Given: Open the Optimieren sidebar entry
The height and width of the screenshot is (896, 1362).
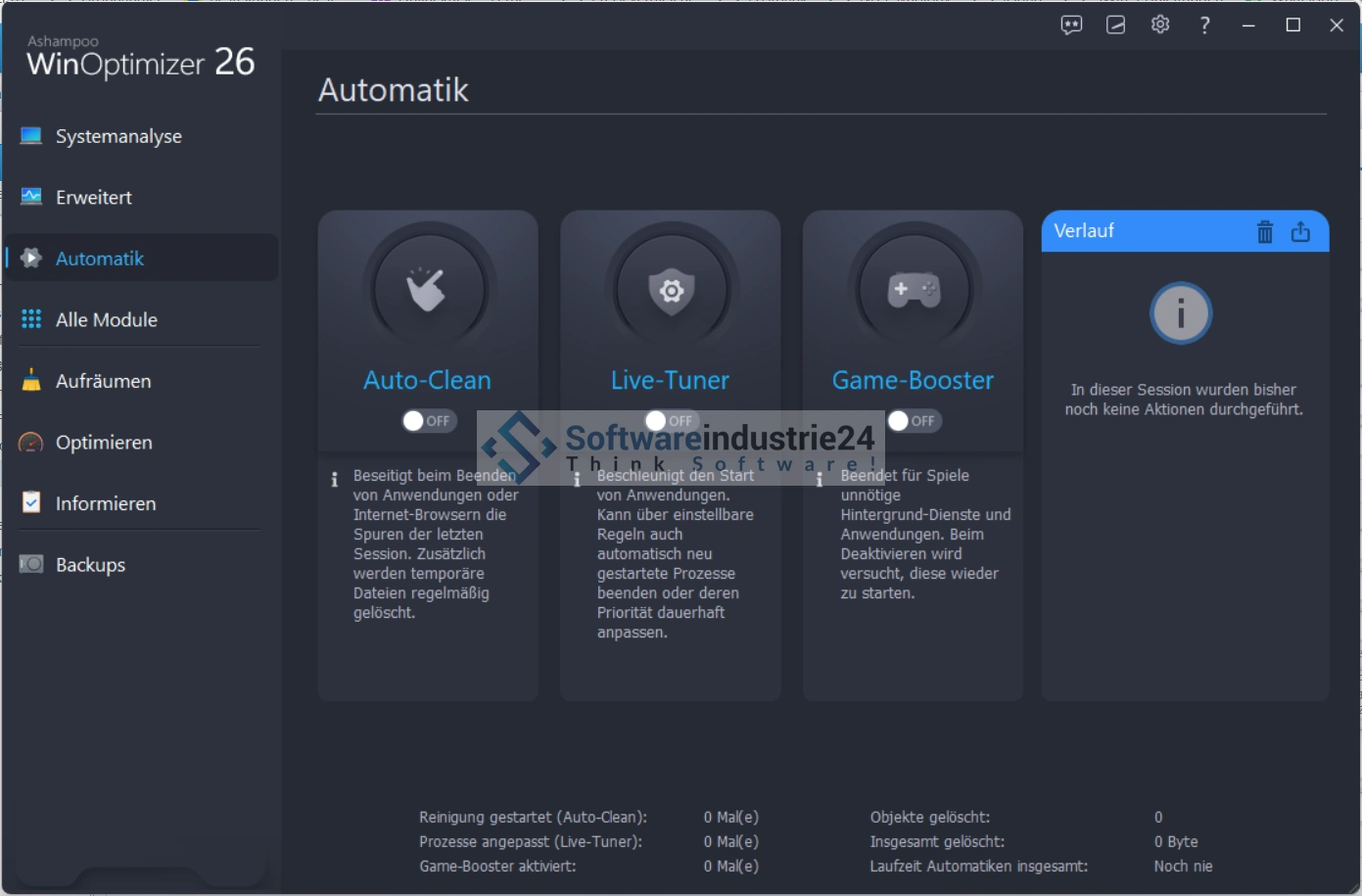Looking at the screenshot, I should point(104,443).
